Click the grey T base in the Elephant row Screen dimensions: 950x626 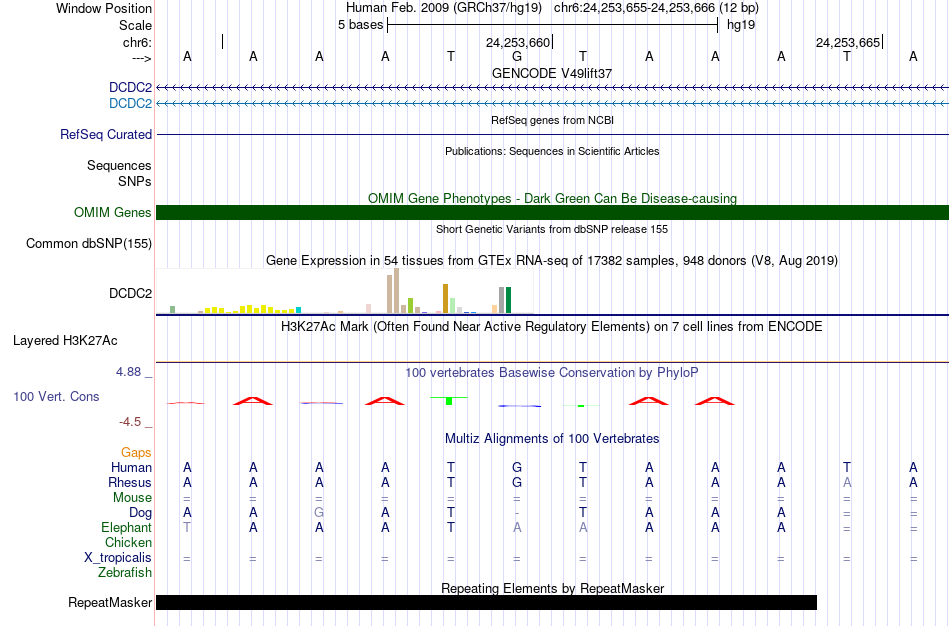click(x=187, y=528)
